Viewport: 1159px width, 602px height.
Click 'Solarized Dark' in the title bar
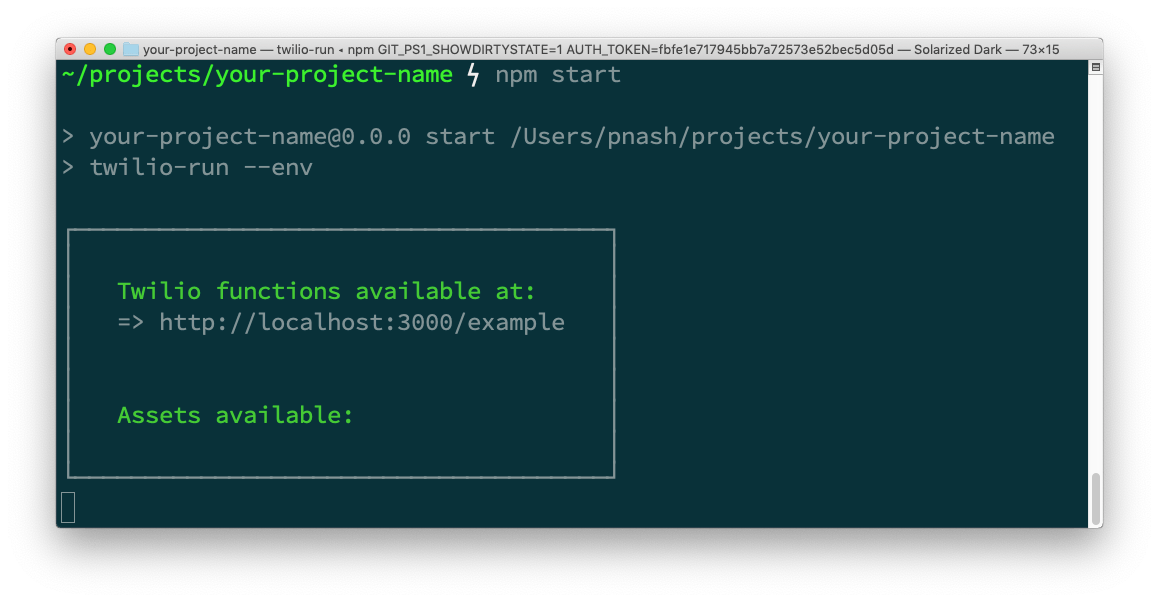pyautogui.click(x=957, y=50)
